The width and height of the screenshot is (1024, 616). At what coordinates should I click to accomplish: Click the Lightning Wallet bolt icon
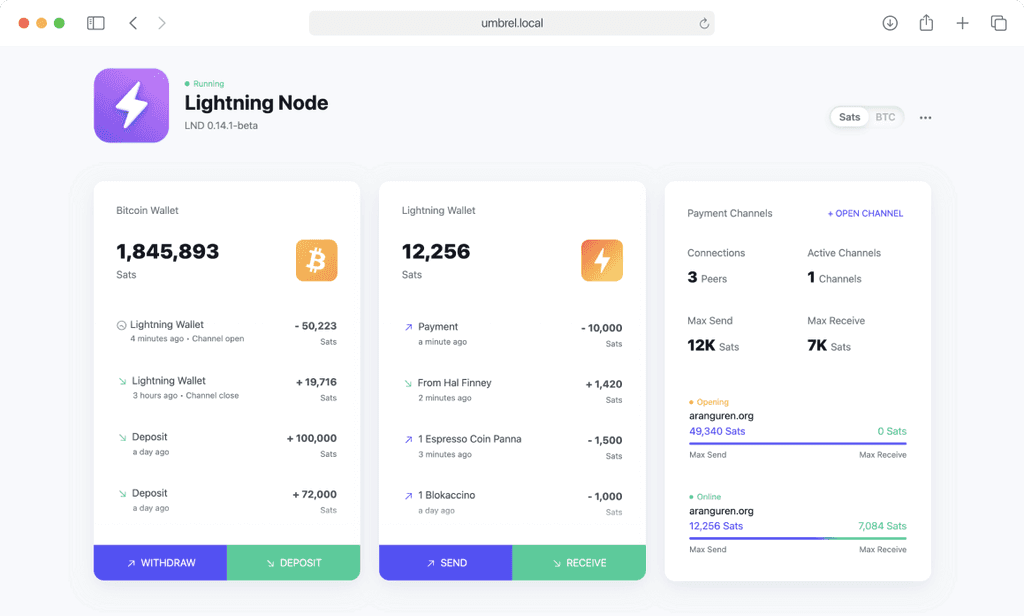pos(602,259)
